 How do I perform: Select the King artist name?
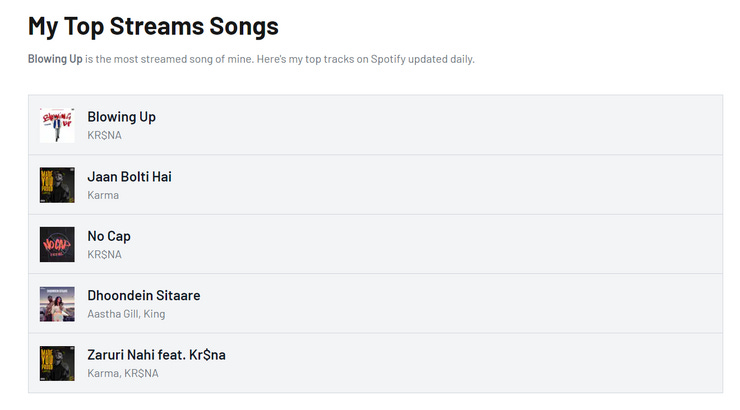coord(154,314)
